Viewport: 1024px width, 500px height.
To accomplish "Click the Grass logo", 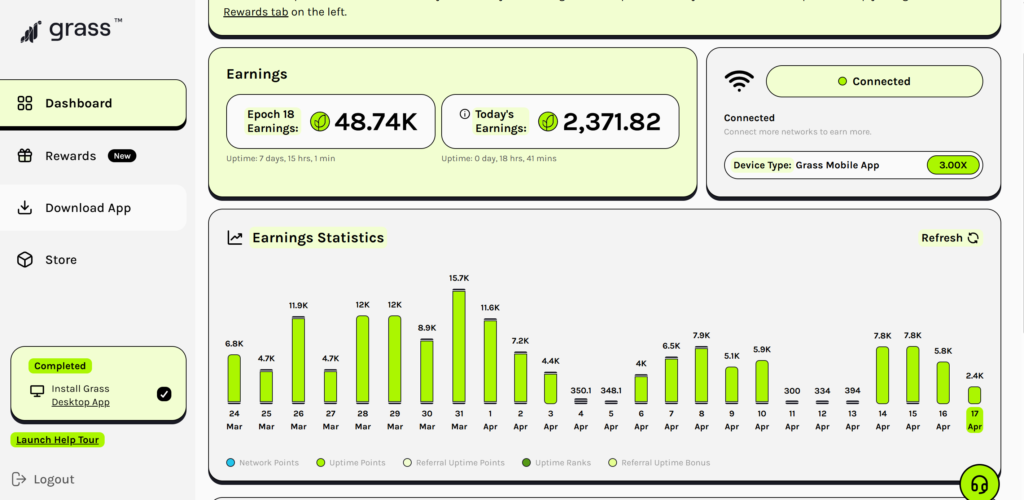I will coord(71,30).
